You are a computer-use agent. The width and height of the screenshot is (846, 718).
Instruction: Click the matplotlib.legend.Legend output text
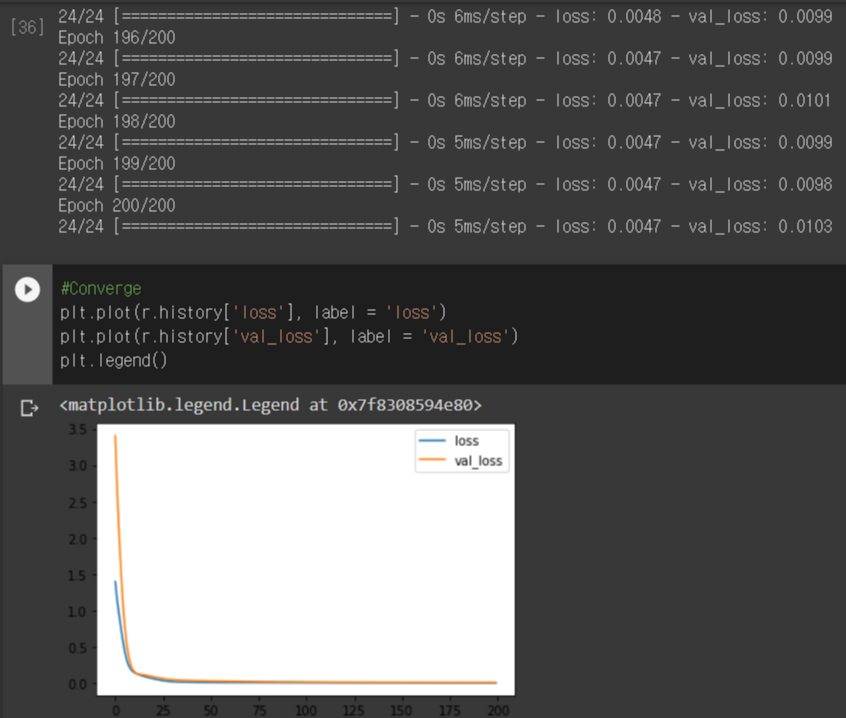tap(270, 405)
